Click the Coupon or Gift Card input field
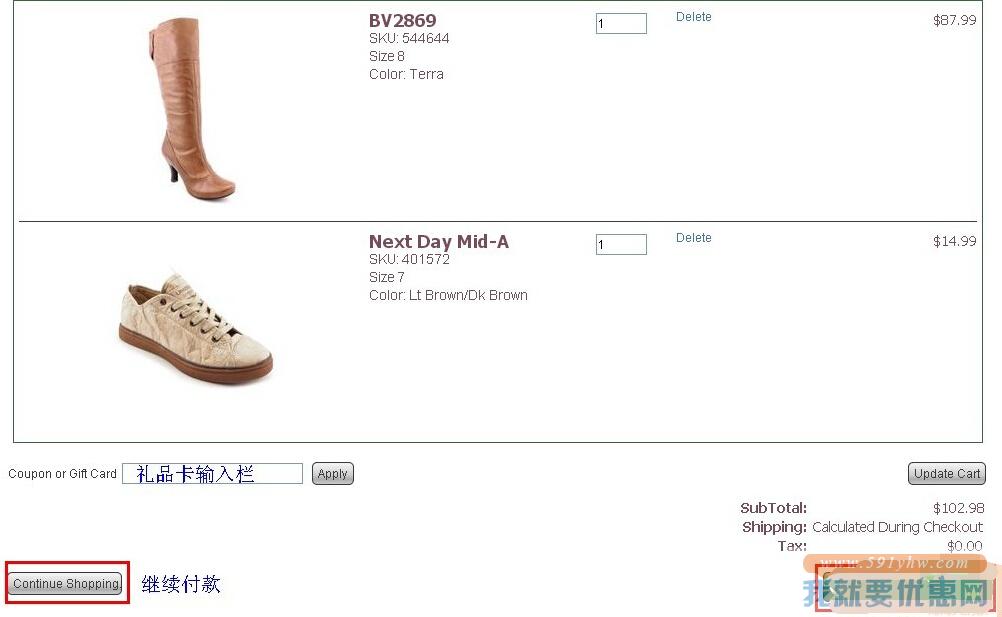1002x617 pixels. 212,474
